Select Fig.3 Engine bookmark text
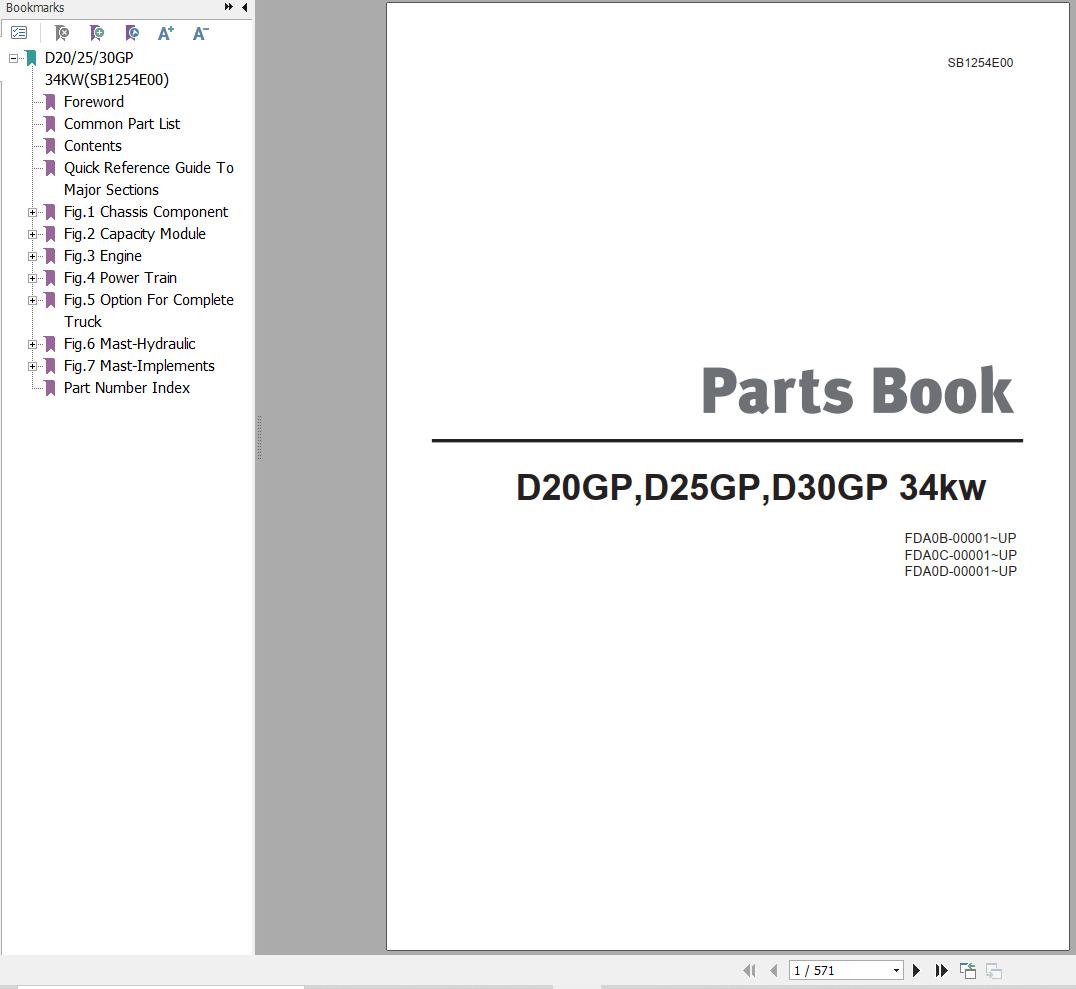This screenshot has width=1076, height=989. pyautogui.click(x=103, y=255)
